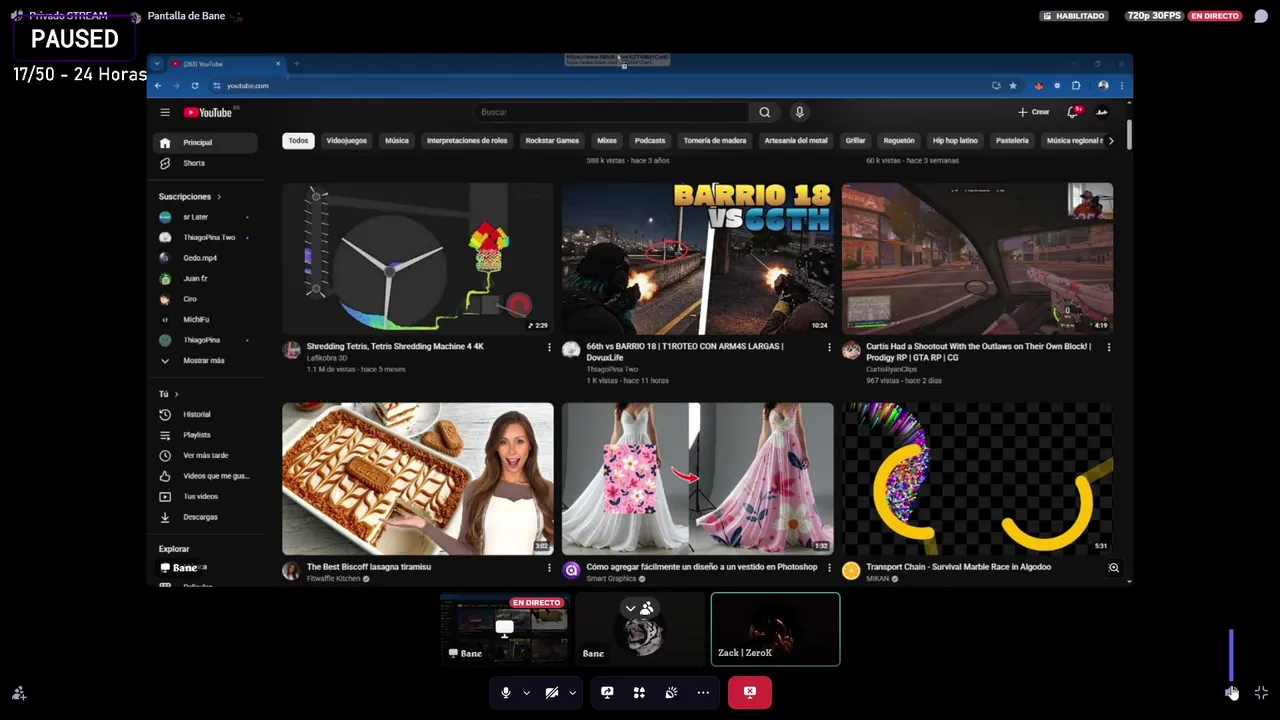Open the Shredding Tetris video thumbnail
This screenshot has width=1280, height=720.
point(417,258)
